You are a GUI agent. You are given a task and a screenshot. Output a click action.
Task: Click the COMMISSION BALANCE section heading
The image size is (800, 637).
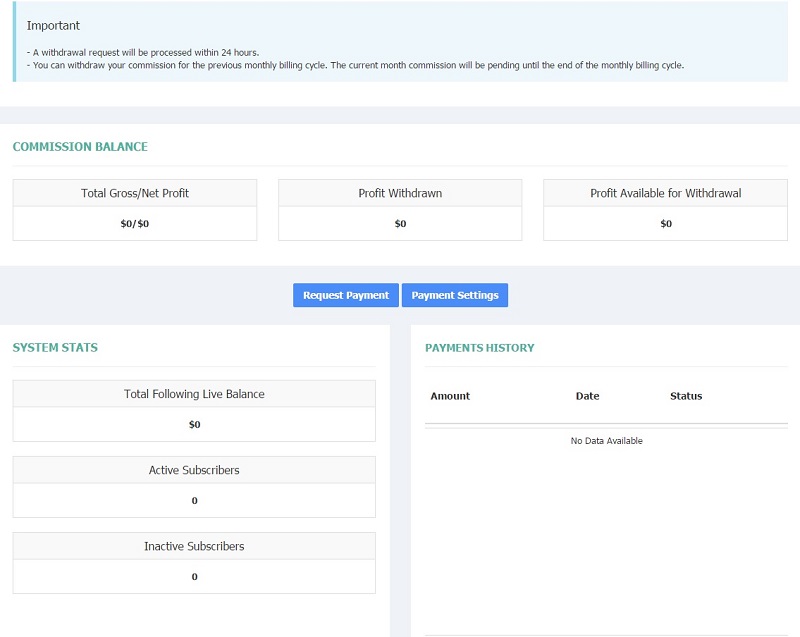coord(80,147)
